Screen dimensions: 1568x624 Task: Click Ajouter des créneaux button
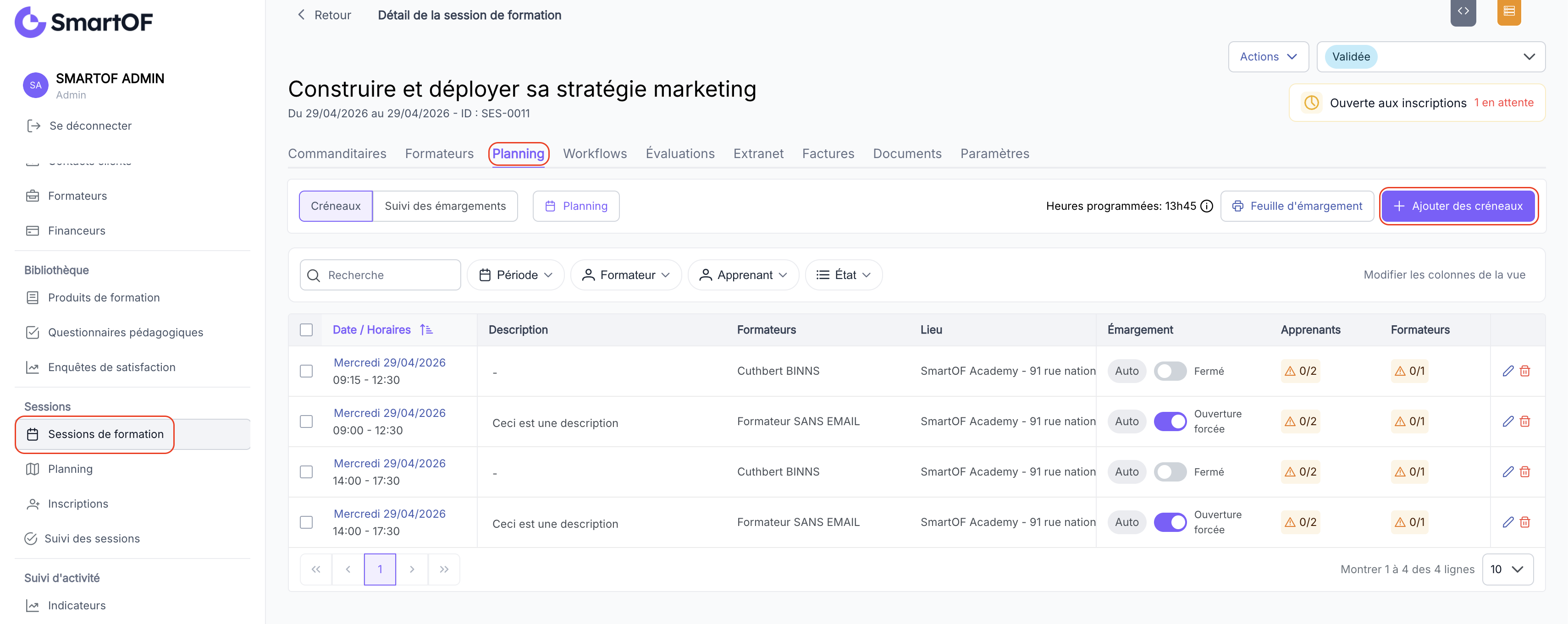pos(1458,206)
